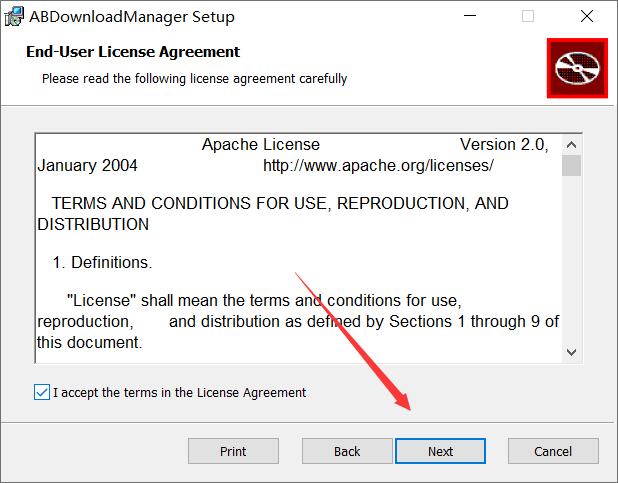Image resolution: width=618 pixels, height=483 pixels.
Task: Click the empty scrollbar track below the thumb
Action: click(x=571, y=260)
